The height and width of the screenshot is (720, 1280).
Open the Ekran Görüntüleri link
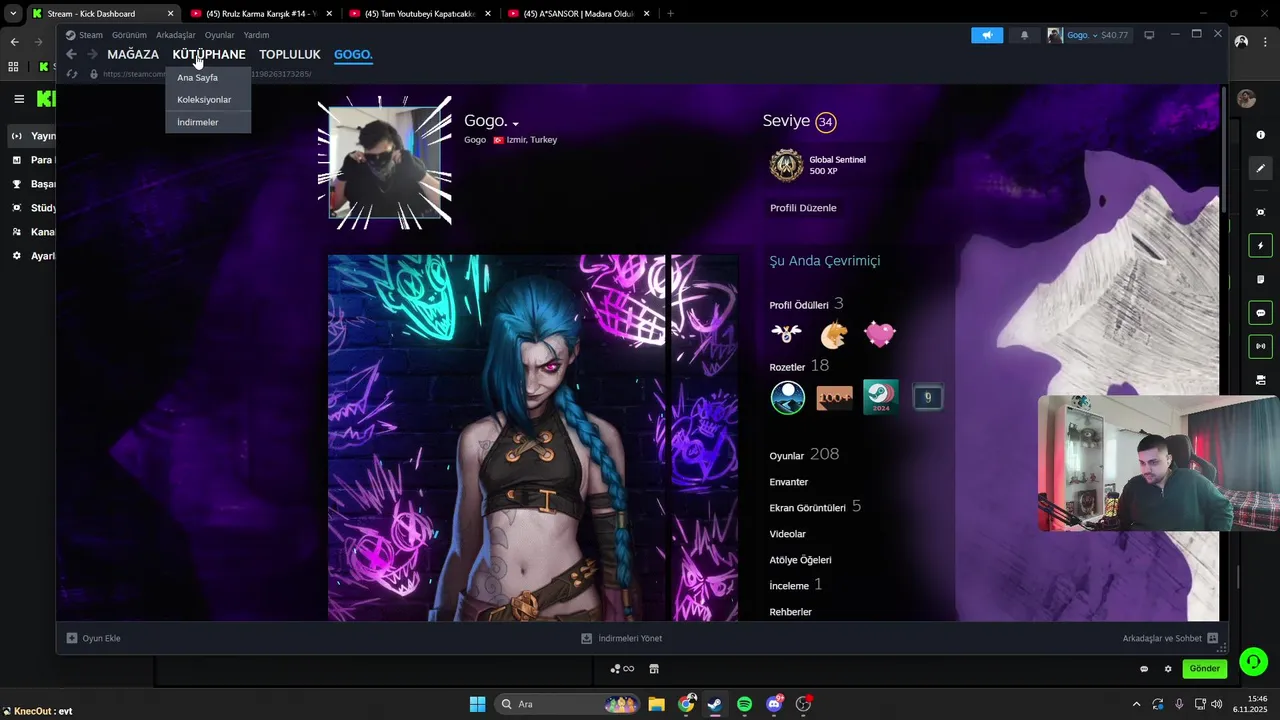pos(815,507)
